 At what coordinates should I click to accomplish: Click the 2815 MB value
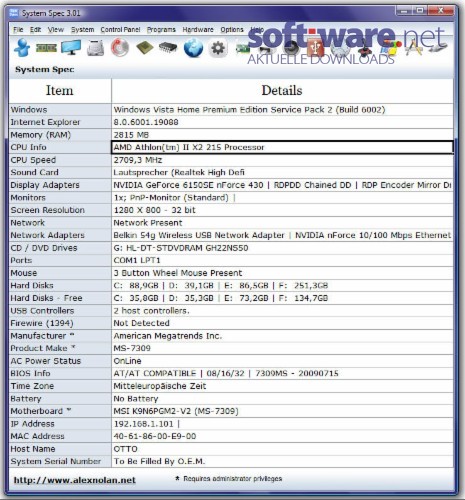coord(131,135)
